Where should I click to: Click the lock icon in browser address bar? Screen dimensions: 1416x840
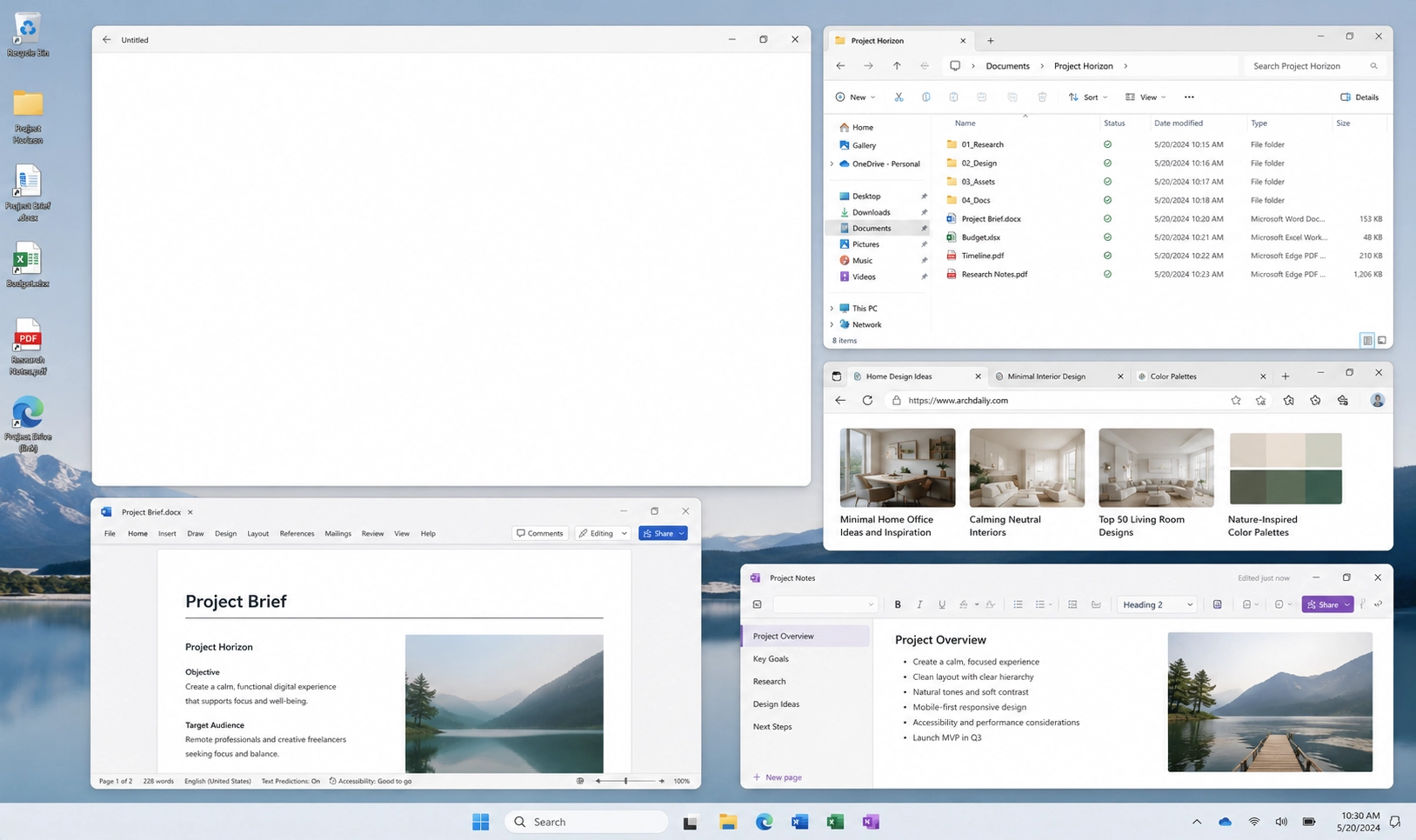(x=897, y=401)
